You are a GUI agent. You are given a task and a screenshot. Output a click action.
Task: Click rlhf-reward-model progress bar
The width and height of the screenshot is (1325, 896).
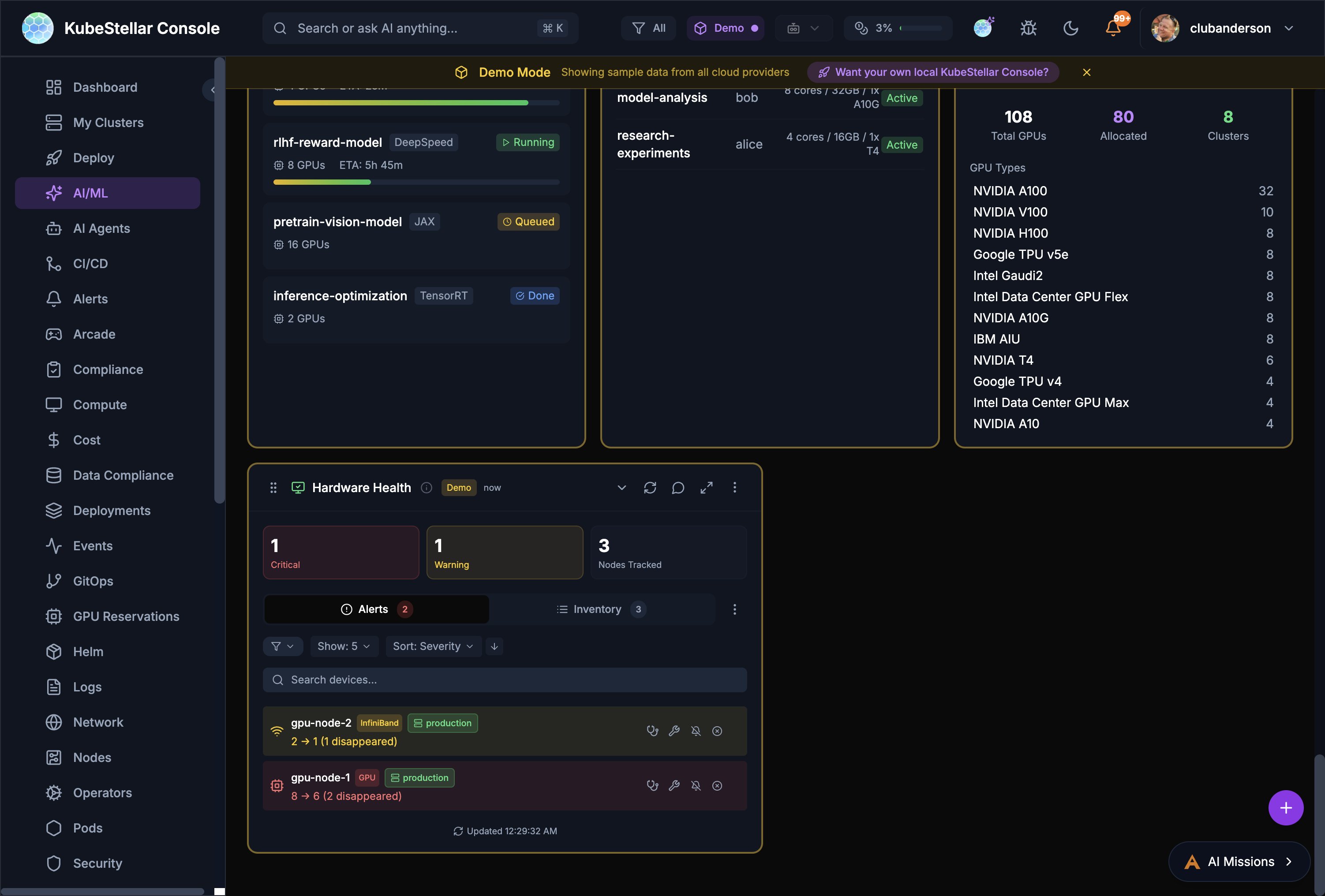pyautogui.click(x=416, y=183)
